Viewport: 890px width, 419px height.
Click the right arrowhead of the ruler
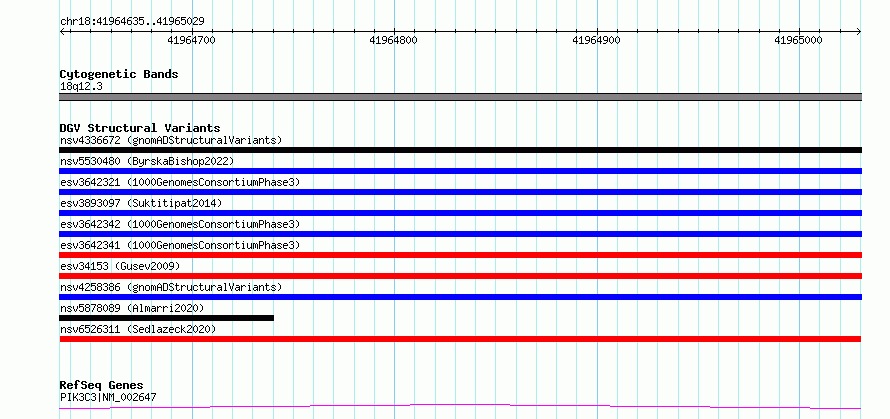click(x=858, y=31)
